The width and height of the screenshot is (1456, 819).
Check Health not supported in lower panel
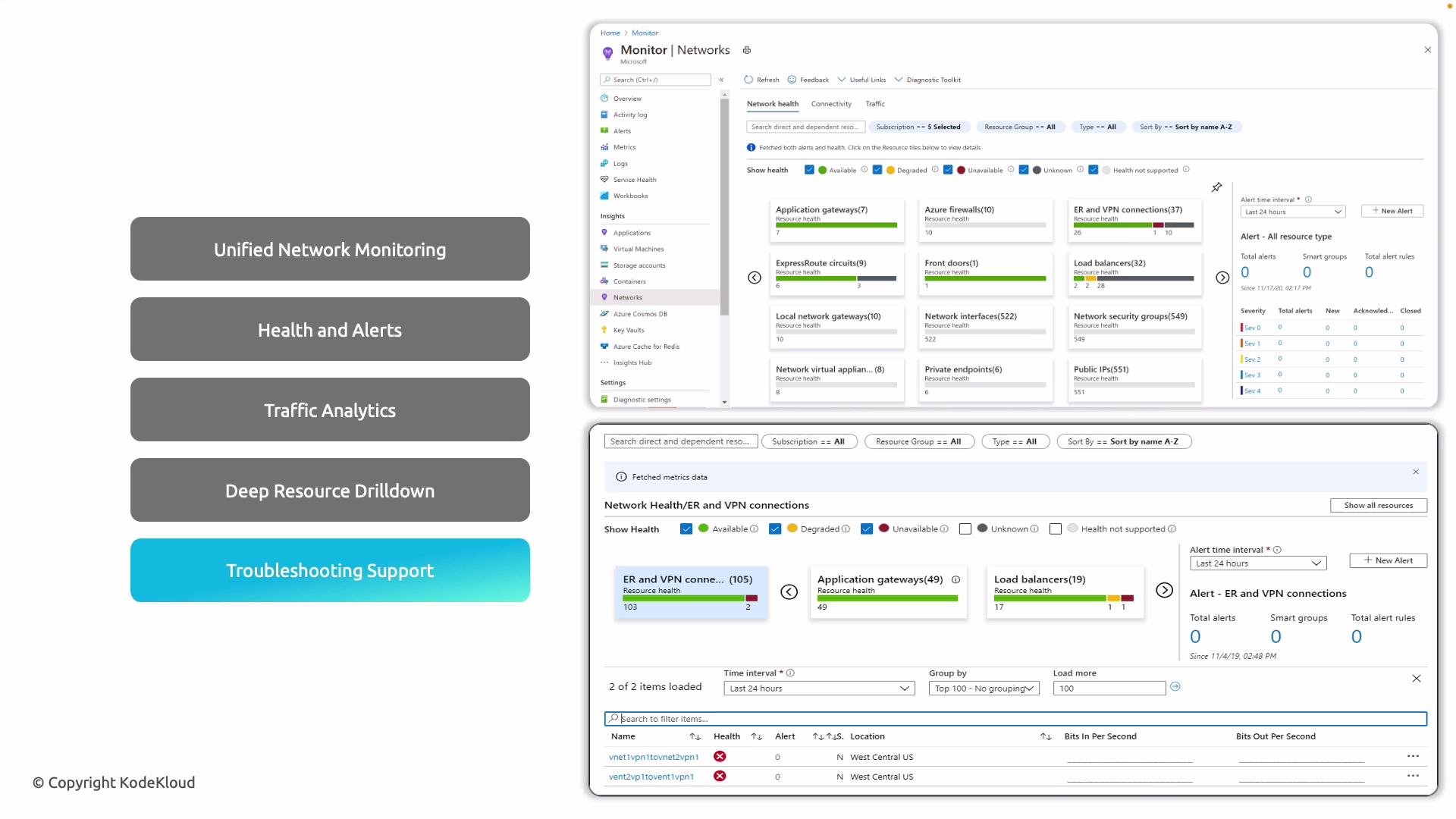pyautogui.click(x=1056, y=529)
